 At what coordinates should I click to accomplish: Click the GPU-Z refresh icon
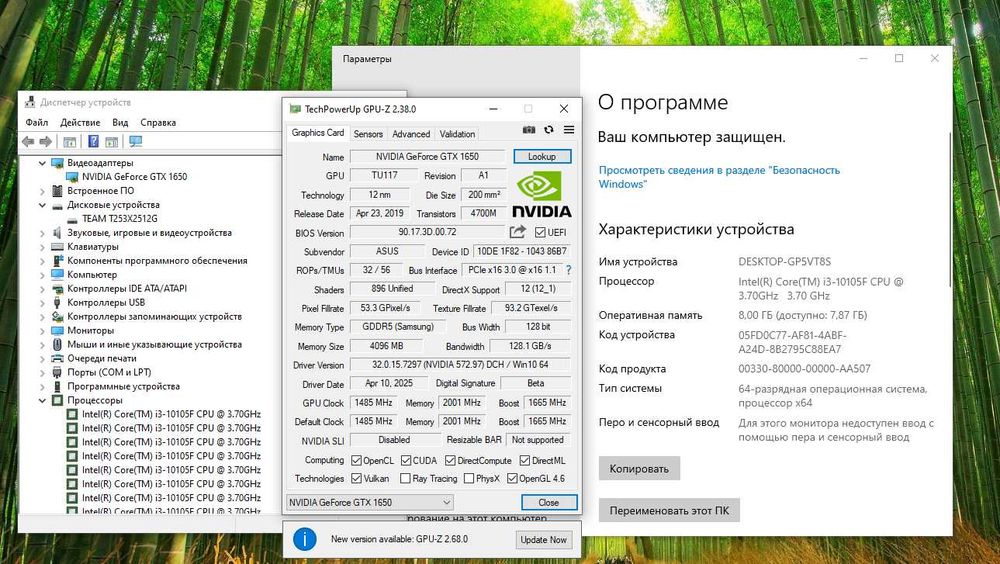click(x=548, y=130)
